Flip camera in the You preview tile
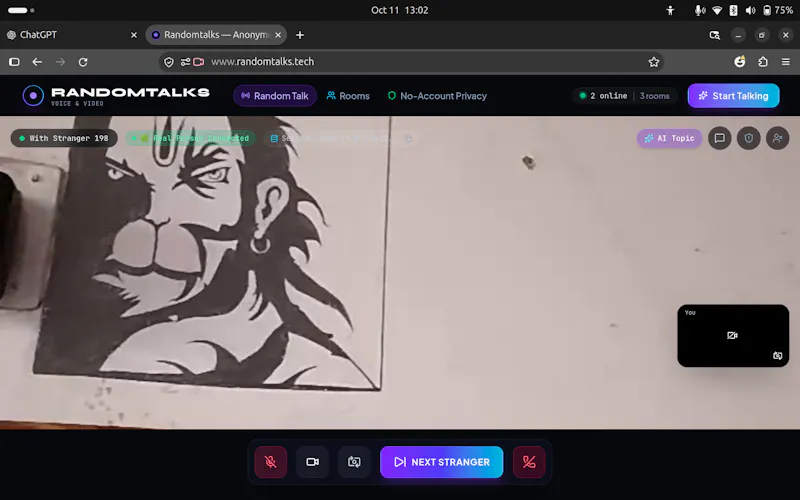 pyautogui.click(x=778, y=356)
